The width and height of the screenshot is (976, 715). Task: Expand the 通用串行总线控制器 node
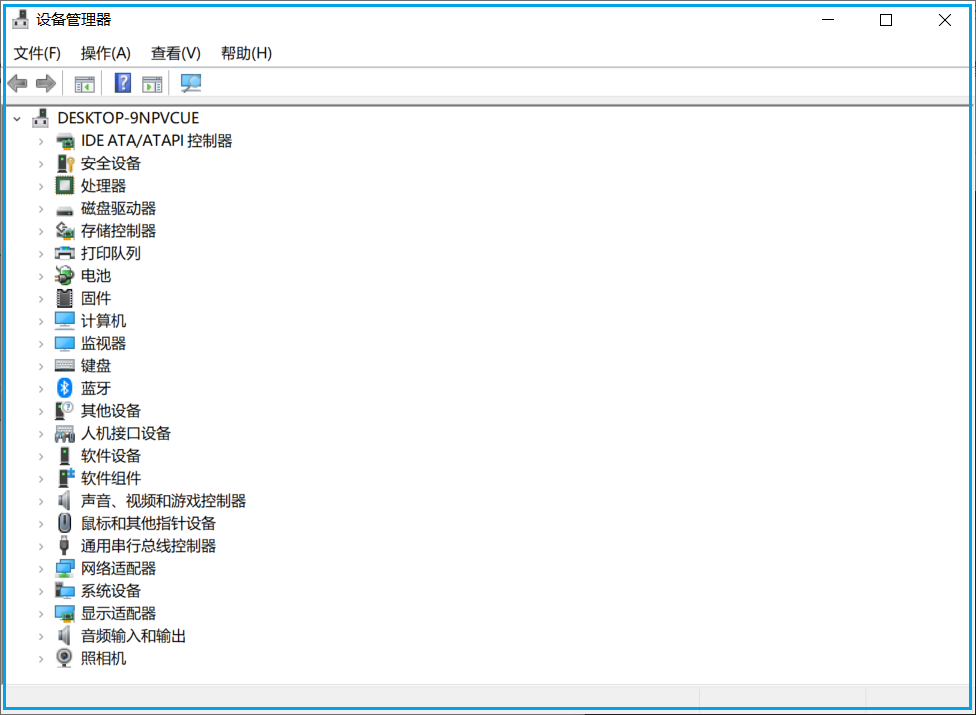point(40,545)
